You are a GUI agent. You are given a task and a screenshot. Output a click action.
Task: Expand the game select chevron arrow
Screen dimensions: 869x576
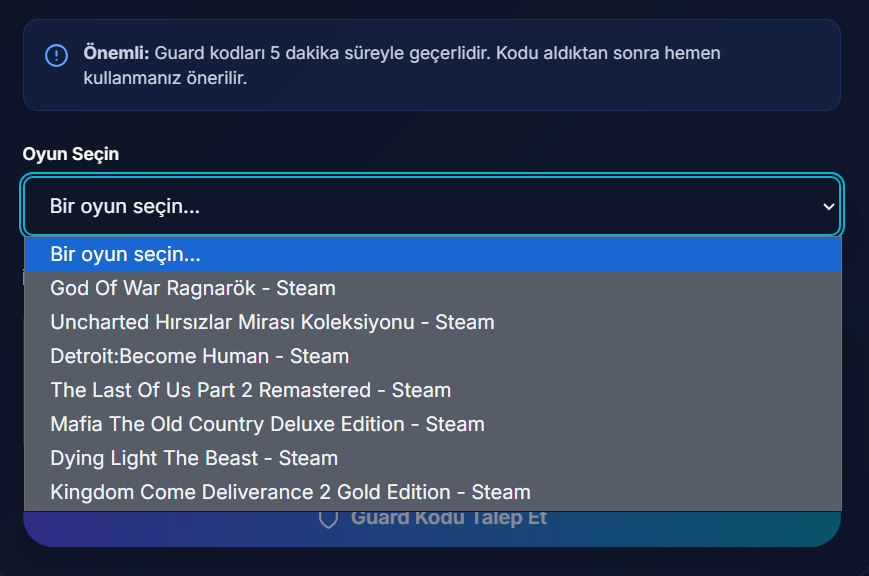tap(829, 207)
